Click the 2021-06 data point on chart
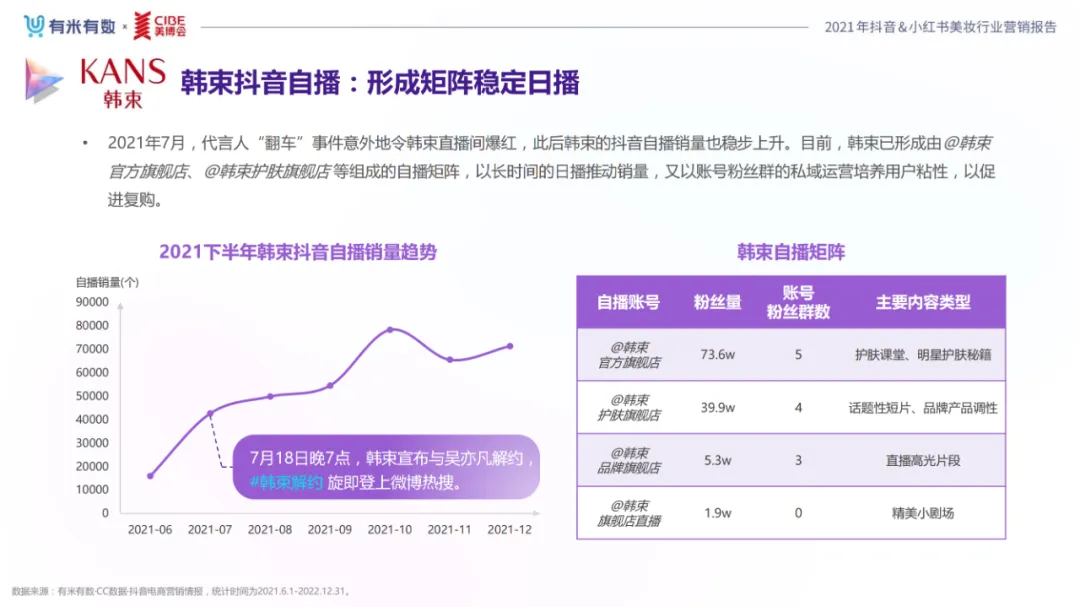Image resolution: width=1080 pixels, height=607 pixels. pyautogui.click(x=150, y=476)
